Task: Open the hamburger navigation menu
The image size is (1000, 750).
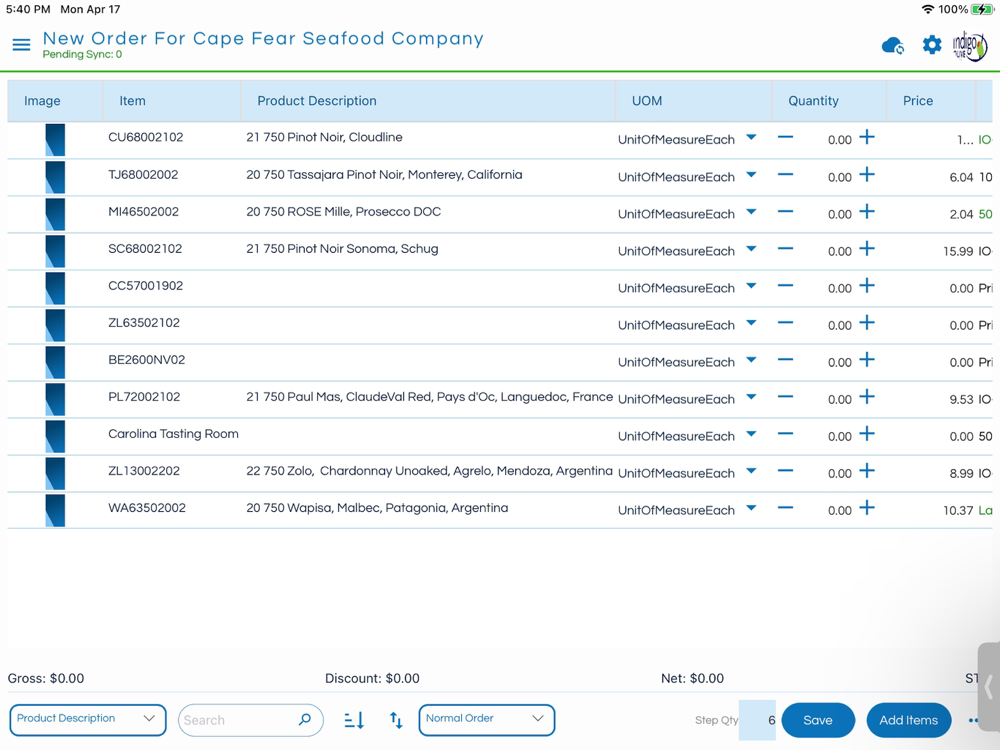Action: (21, 44)
